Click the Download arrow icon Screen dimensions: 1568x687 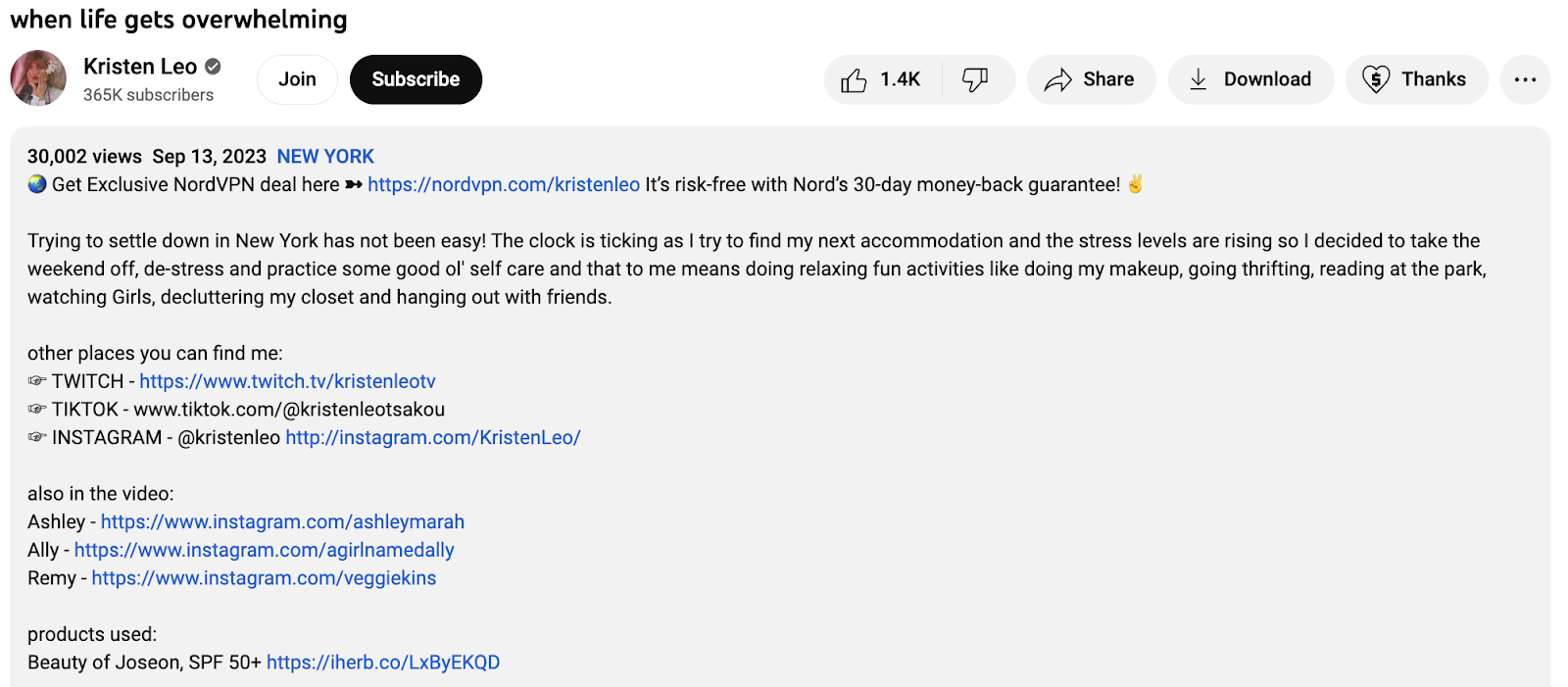pyautogui.click(x=1199, y=80)
